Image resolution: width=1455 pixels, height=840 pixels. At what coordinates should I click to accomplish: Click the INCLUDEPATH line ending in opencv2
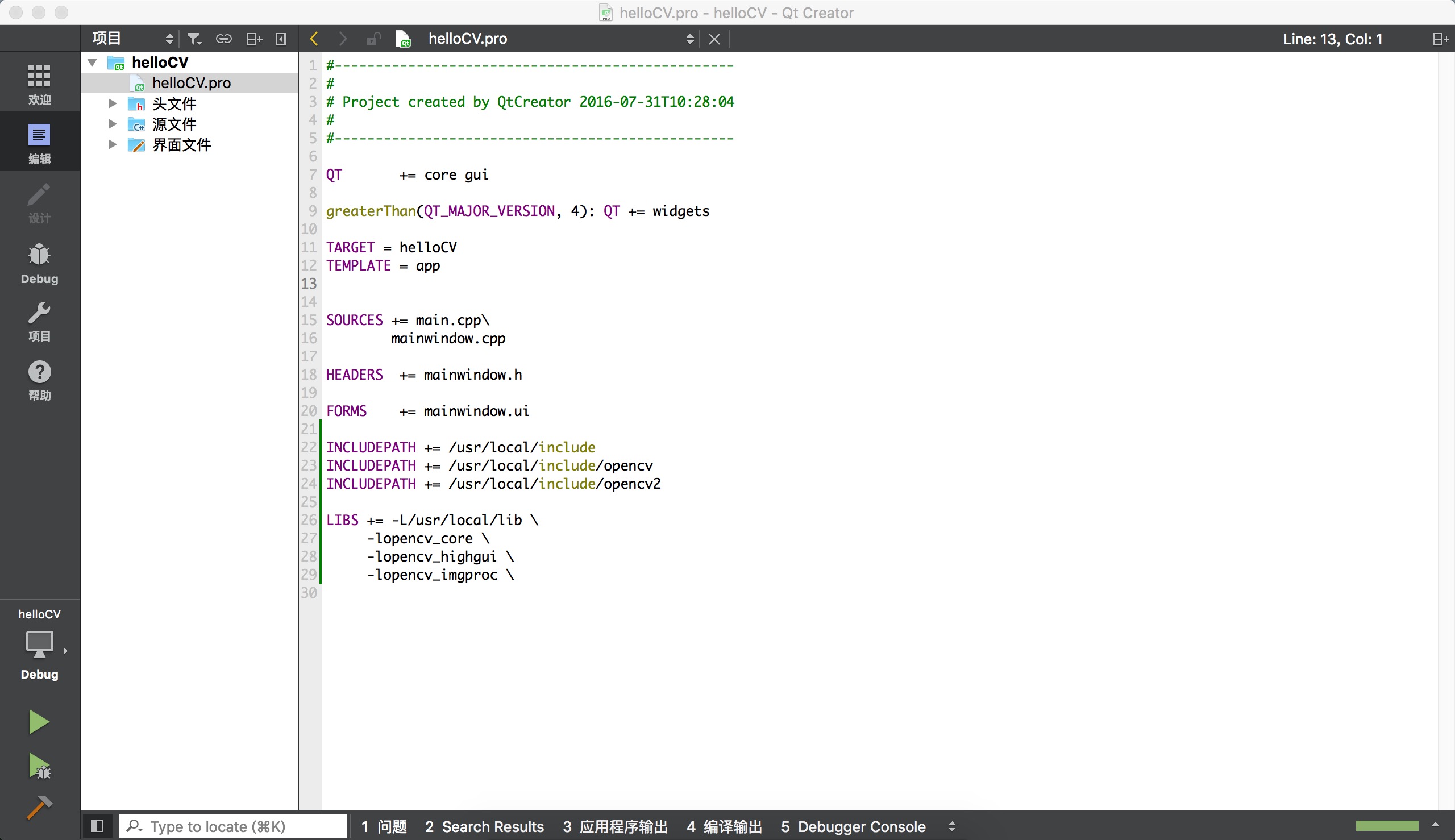click(x=493, y=484)
